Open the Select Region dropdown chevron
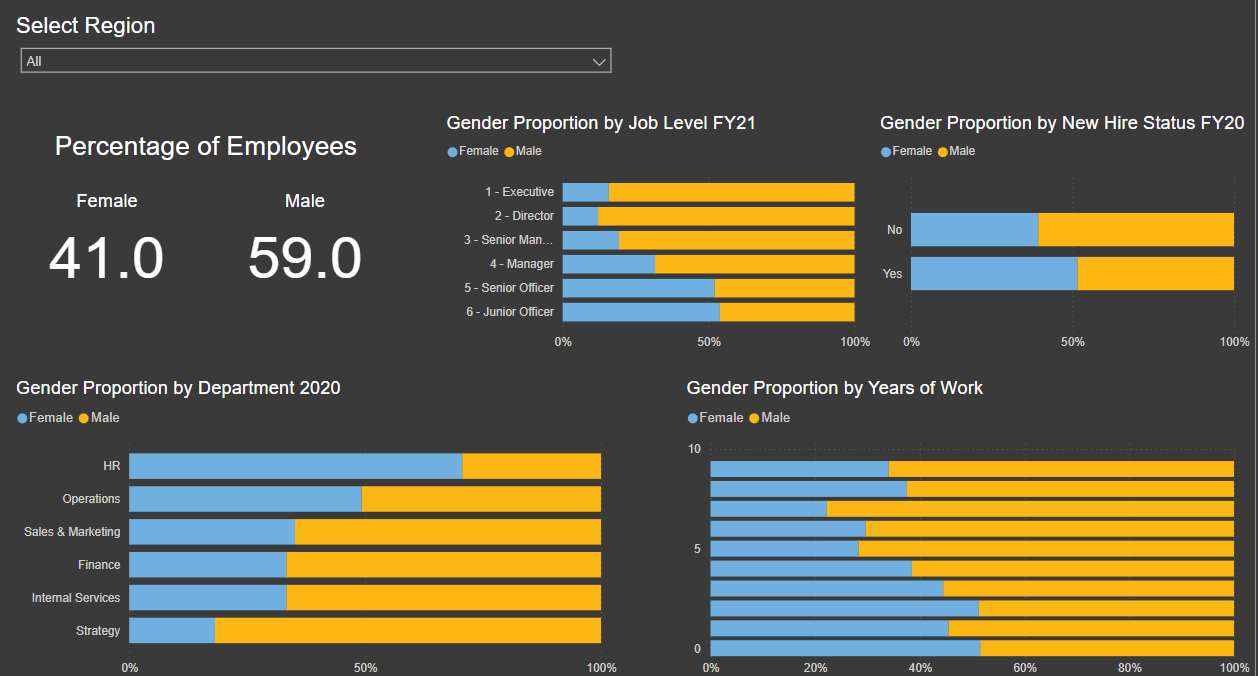 click(599, 62)
